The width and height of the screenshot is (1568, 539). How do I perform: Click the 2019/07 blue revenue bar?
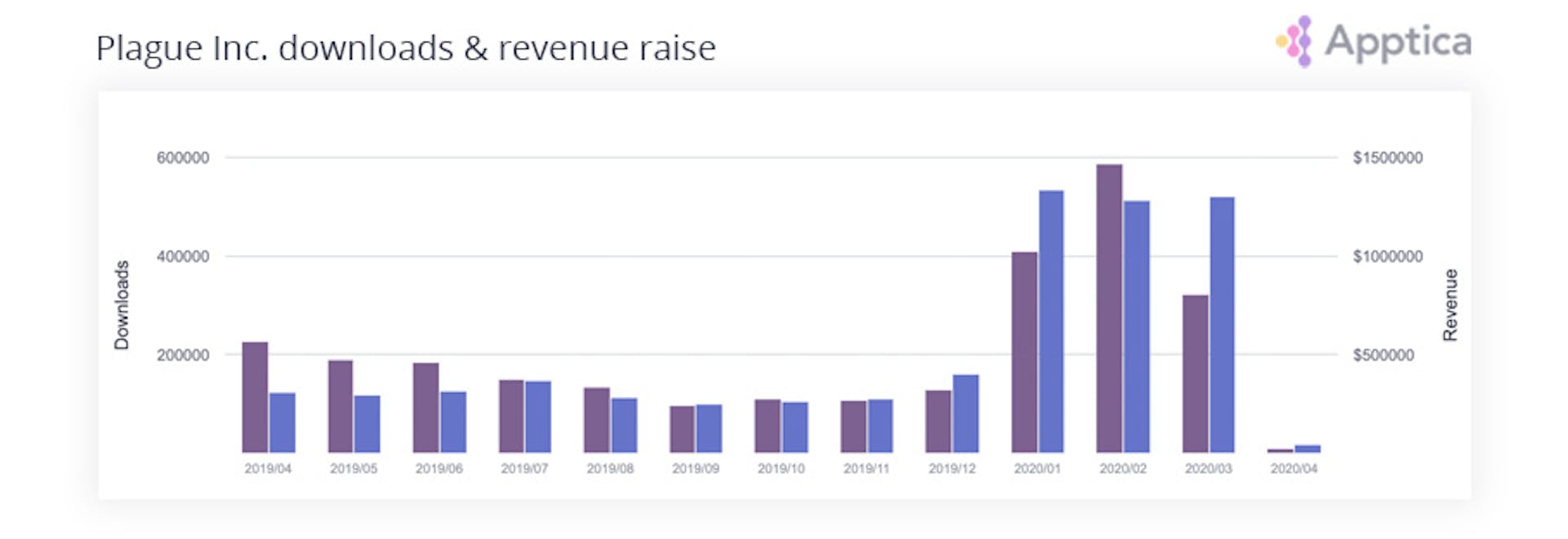[538, 416]
